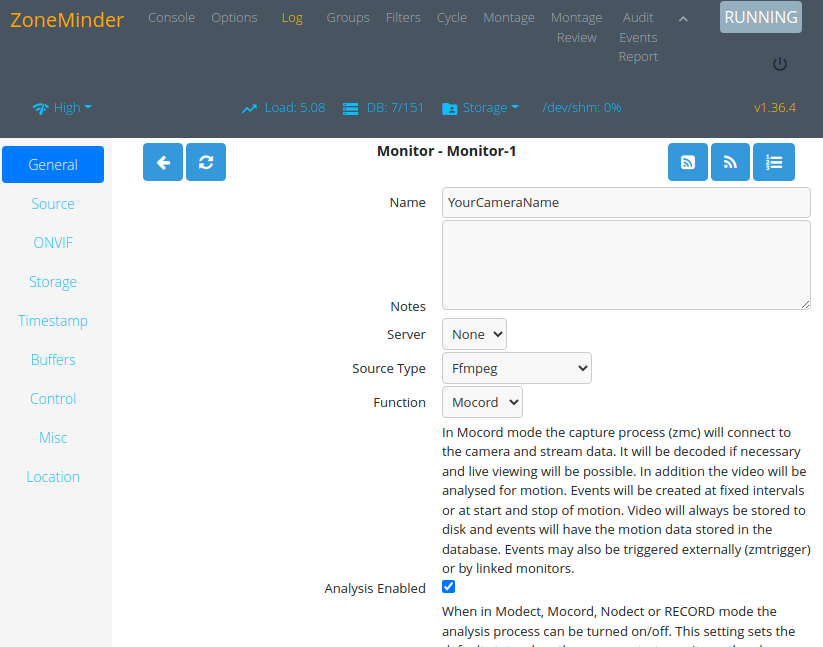The width and height of the screenshot is (823, 647).
Task: Open the Source Type dropdown
Action: point(516,368)
